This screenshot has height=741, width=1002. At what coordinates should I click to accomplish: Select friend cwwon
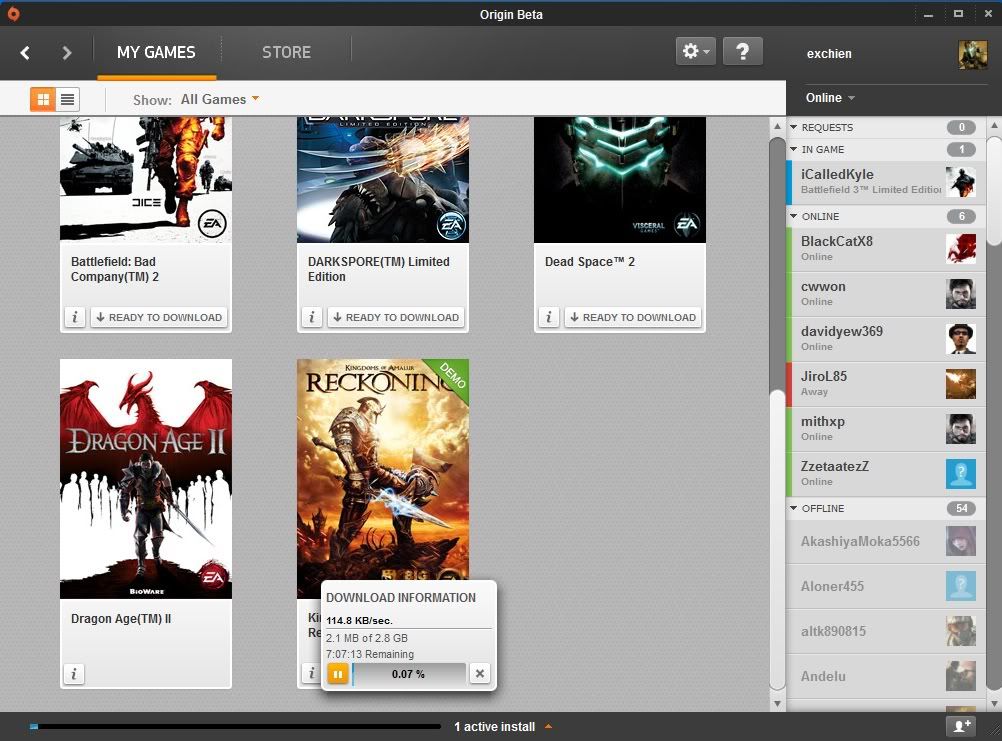[885, 294]
